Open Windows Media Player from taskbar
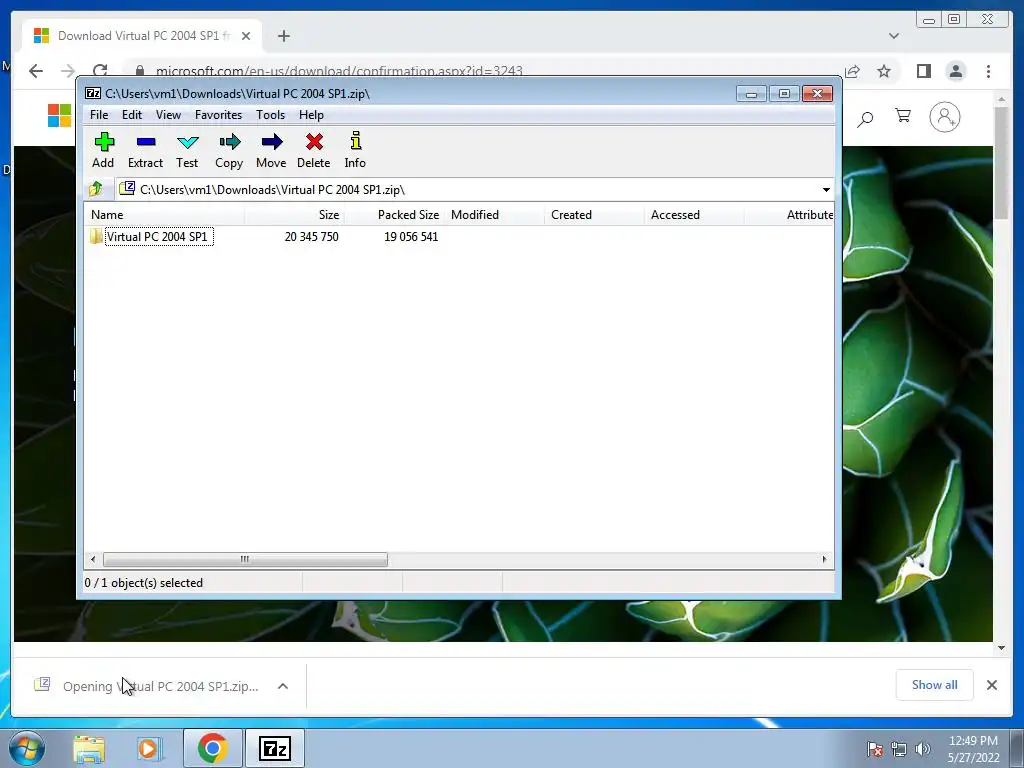The height and width of the screenshot is (768, 1024). pyautogui.click(x=148, y=748)
